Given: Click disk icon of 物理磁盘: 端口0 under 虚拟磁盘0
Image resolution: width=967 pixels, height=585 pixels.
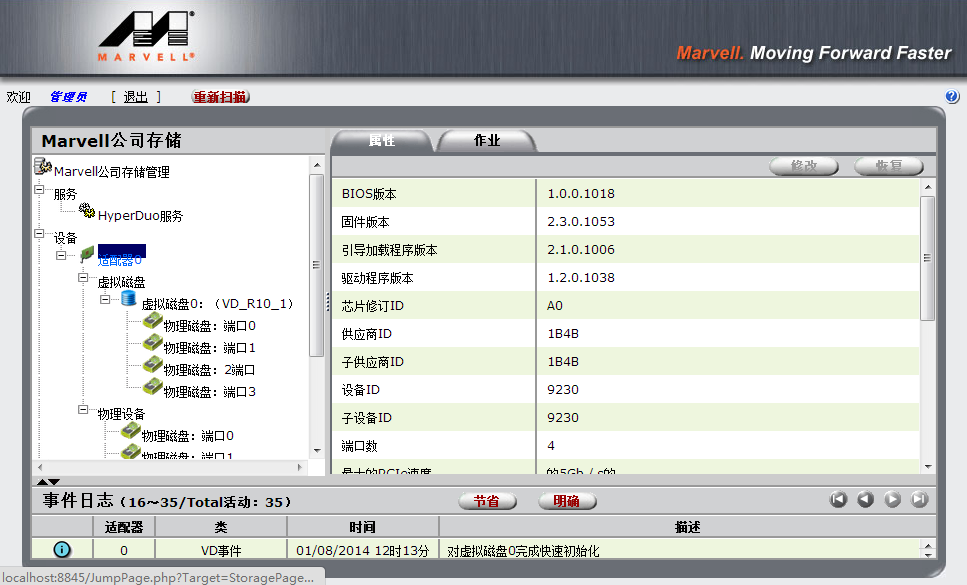Looking at the screenshot, I should click(153, 321).
